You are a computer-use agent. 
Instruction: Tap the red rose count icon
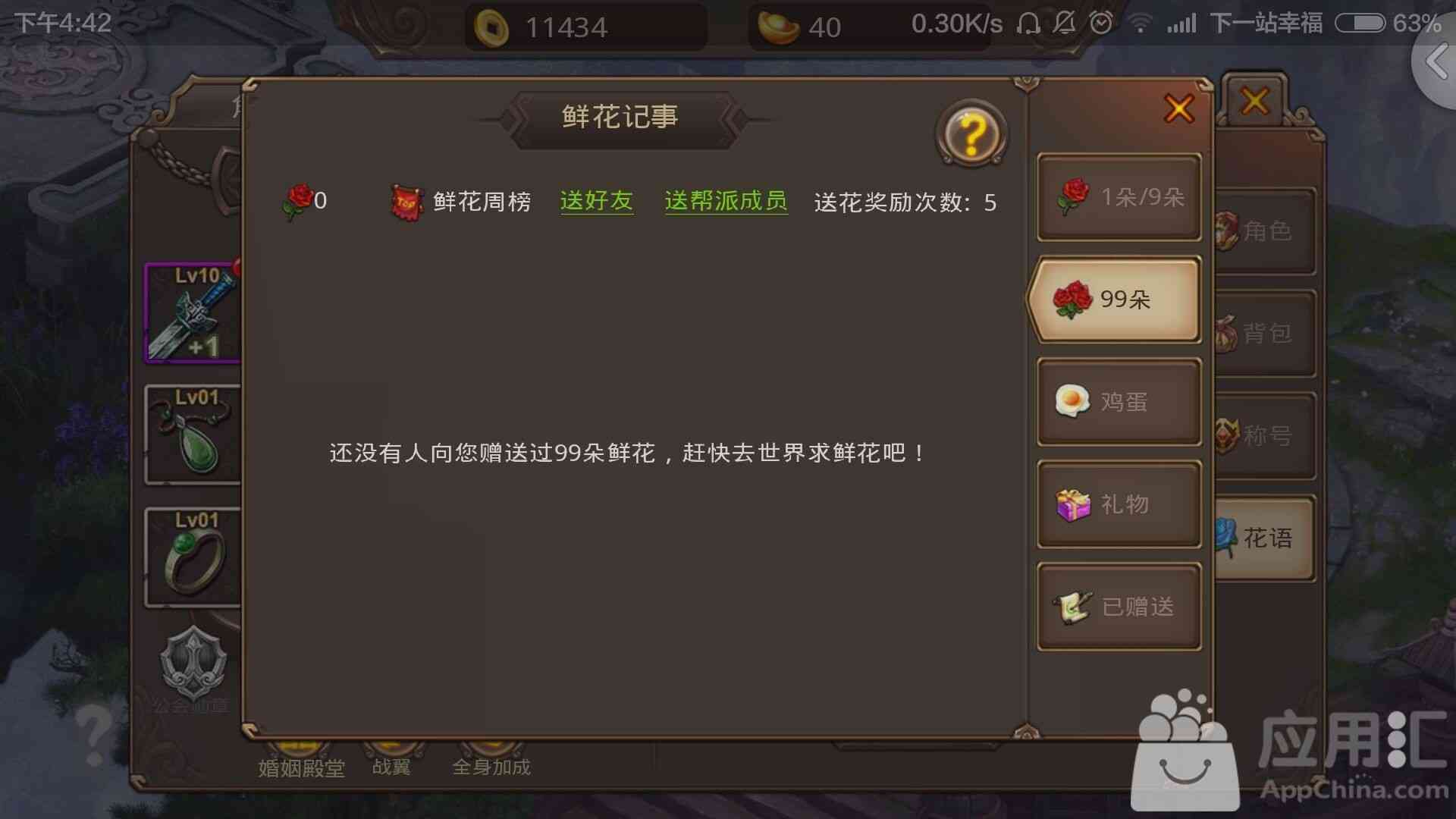pyautogui.click(x=299, y=201)
